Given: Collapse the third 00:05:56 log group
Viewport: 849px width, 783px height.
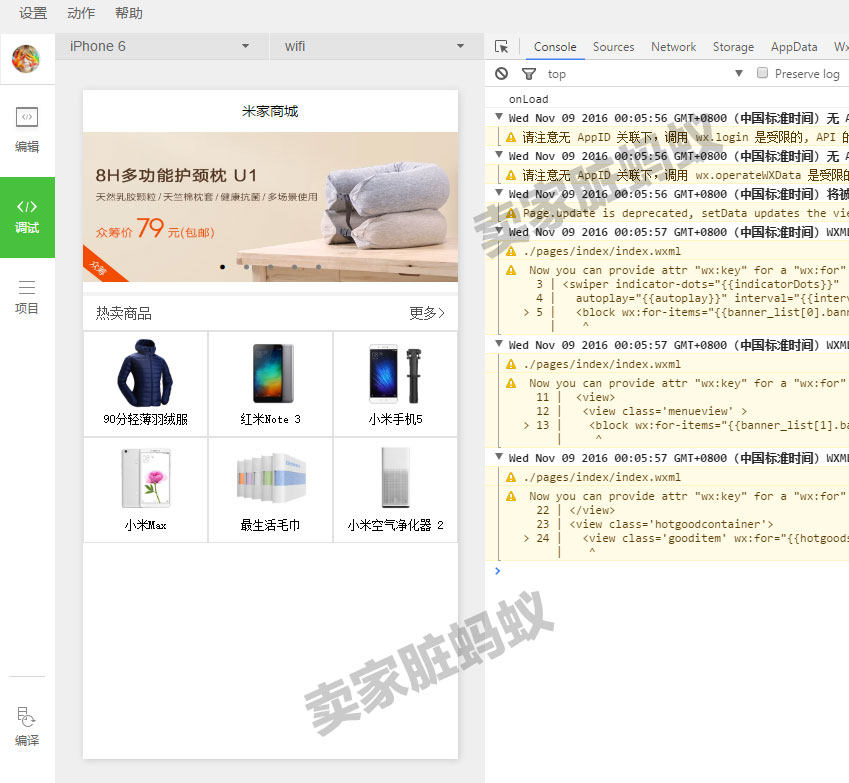Looking at the screenshot, I should [499, 193].
